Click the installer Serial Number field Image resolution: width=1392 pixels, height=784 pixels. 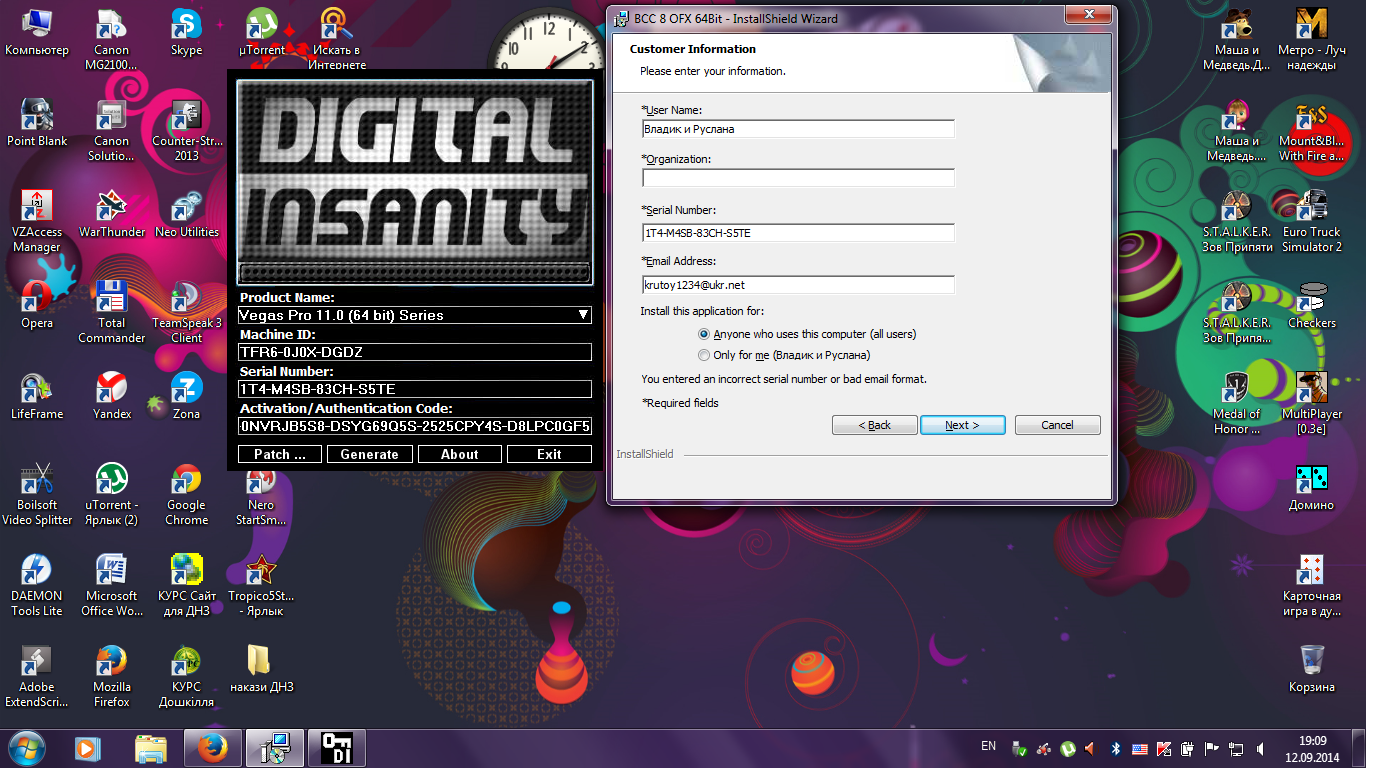[x=798, y=233]
